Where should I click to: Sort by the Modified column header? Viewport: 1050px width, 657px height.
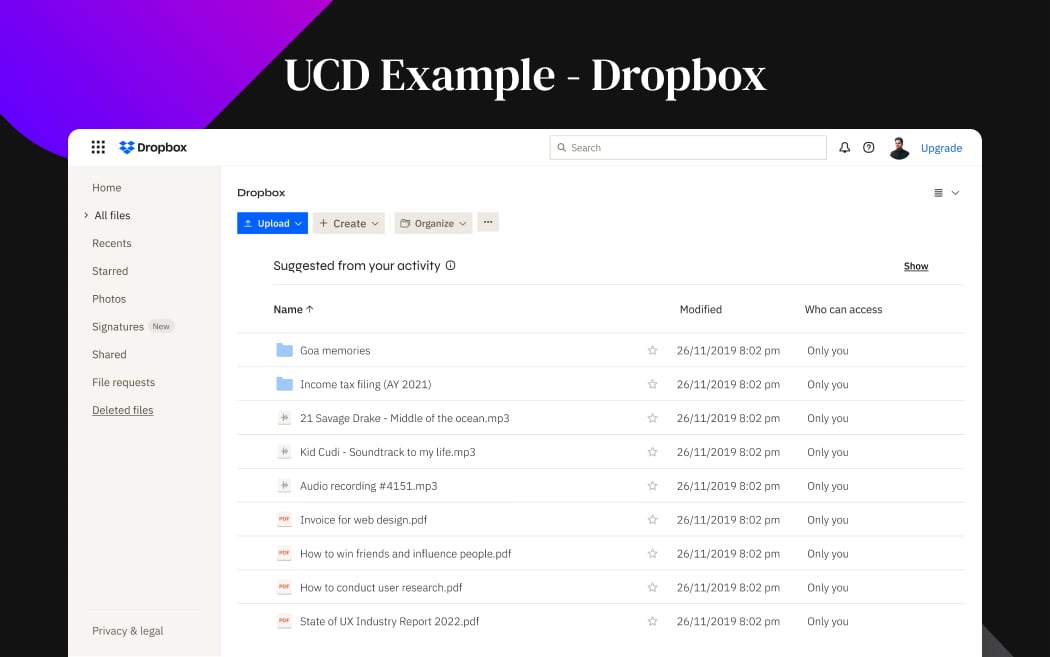700,309
